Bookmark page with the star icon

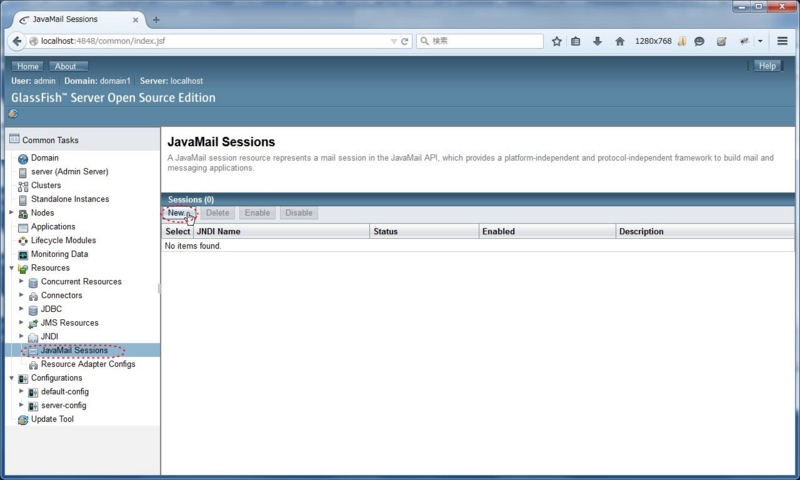(x=557, y=41)
